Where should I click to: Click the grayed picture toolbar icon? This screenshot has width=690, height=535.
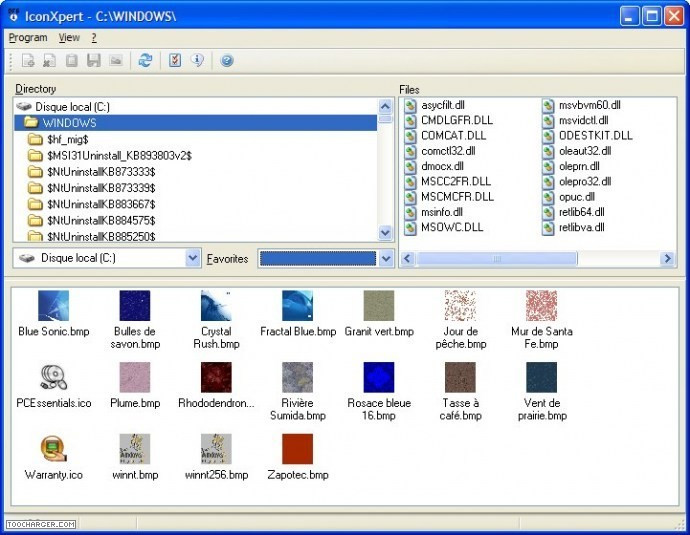116,60
